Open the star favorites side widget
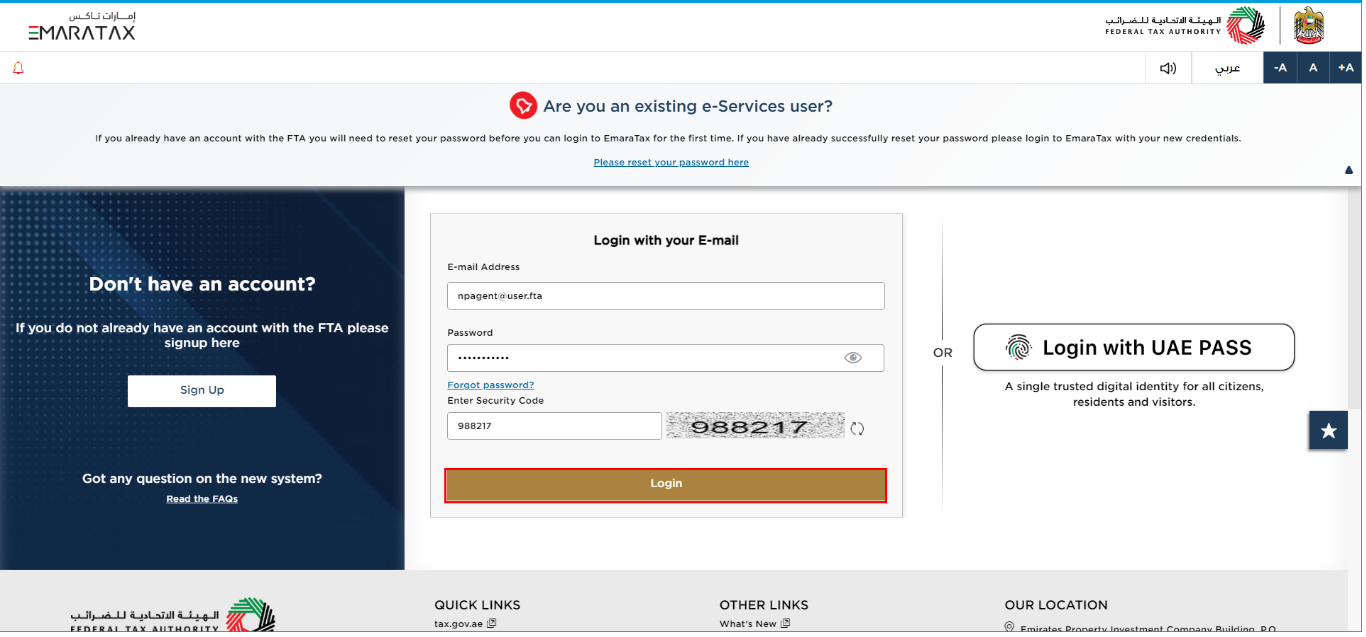The width and height of the screenshot is (1366, 637). (1328, 430)
